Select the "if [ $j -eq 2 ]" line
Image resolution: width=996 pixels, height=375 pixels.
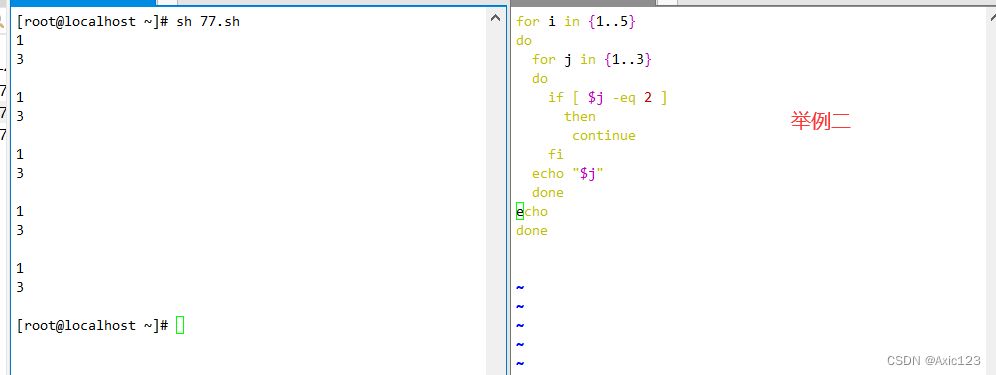tap(607, 98)
